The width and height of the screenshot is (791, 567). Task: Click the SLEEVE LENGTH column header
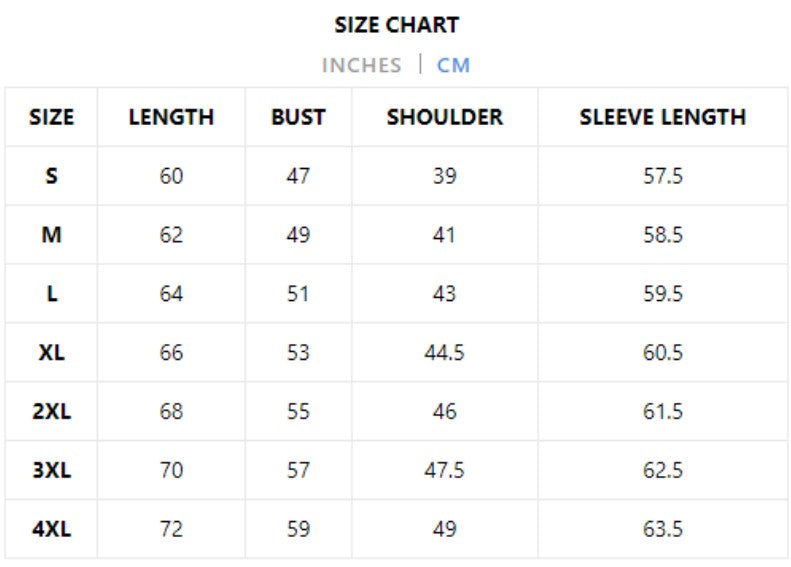click(662, 117)
